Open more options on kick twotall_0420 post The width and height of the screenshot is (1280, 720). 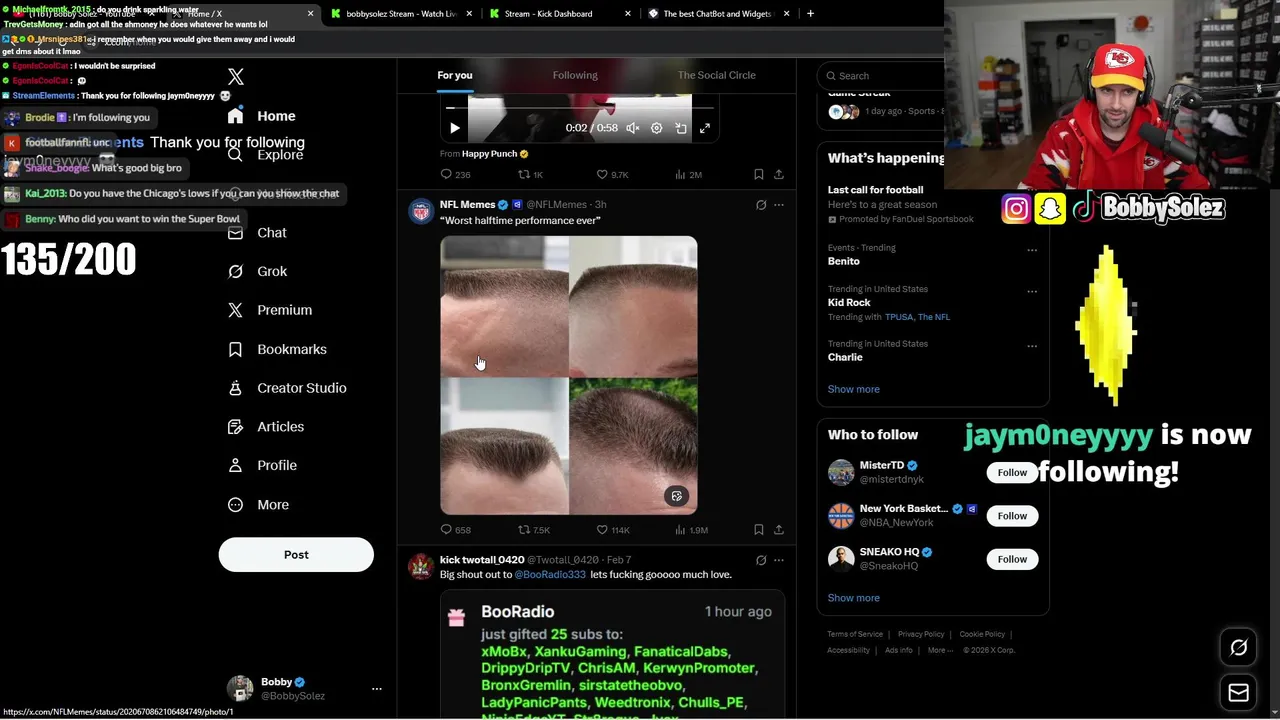pos(779,560)
